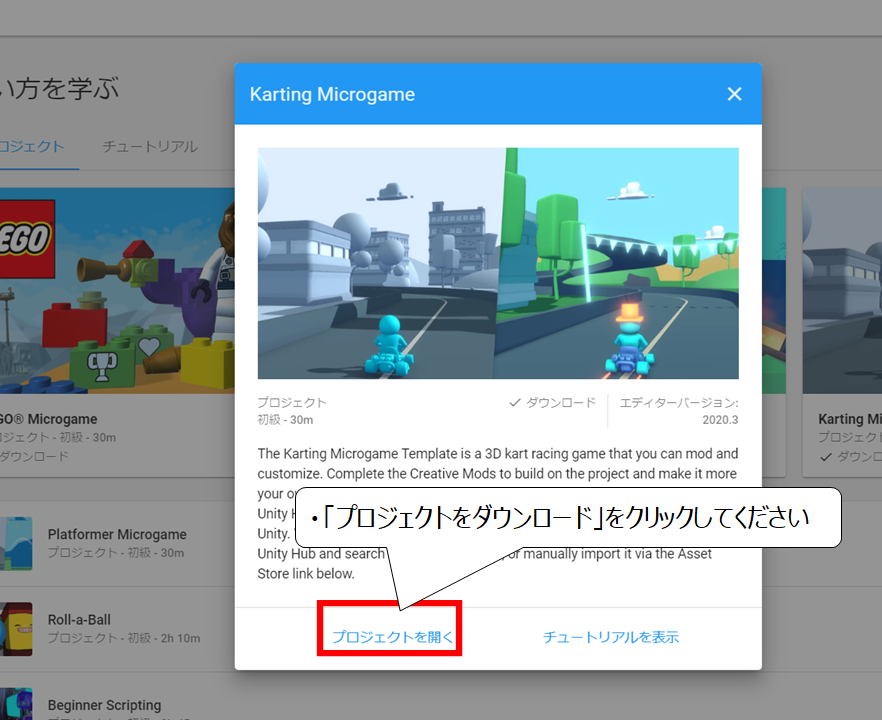
Task: Click the Roll-a-Ball list thumbnail
Action: (x=16, y=629)
